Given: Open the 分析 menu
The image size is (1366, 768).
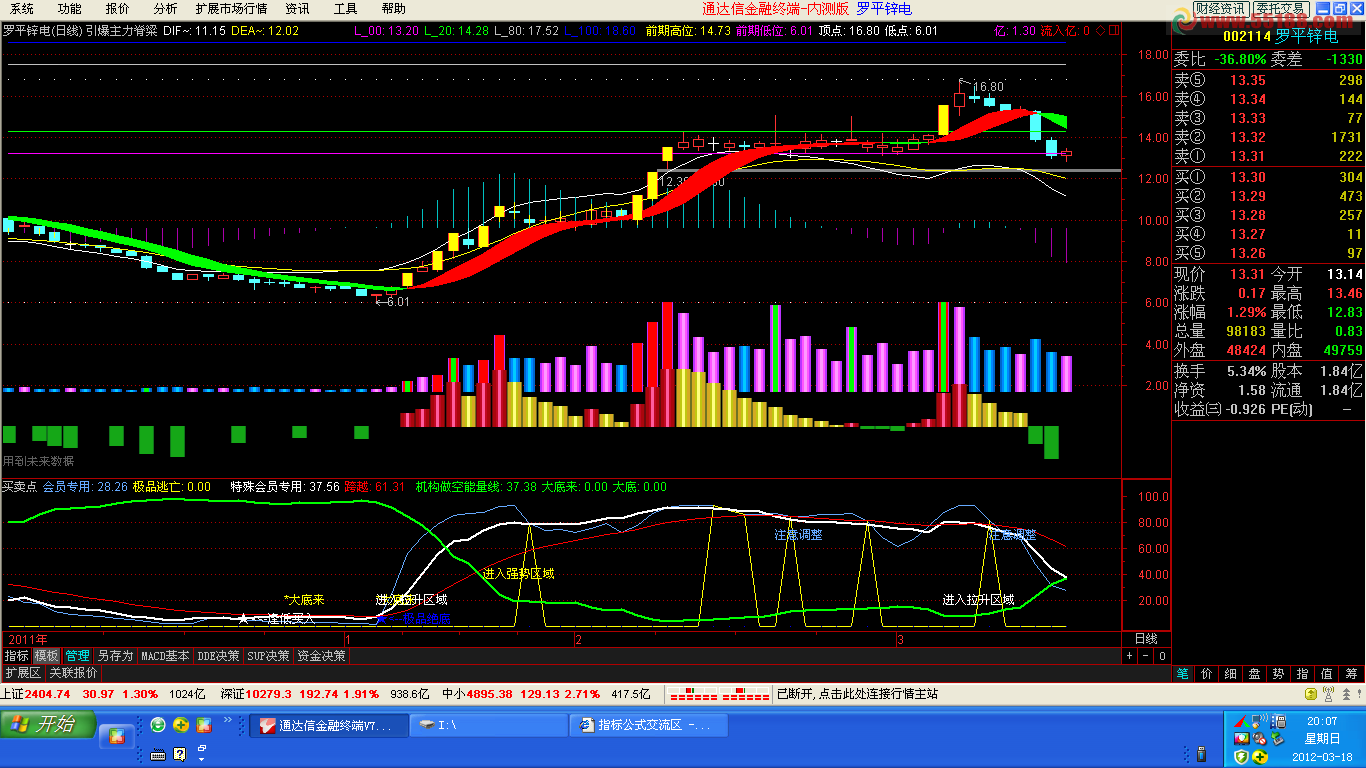Looking at the screenshot, I should point(165,9).
